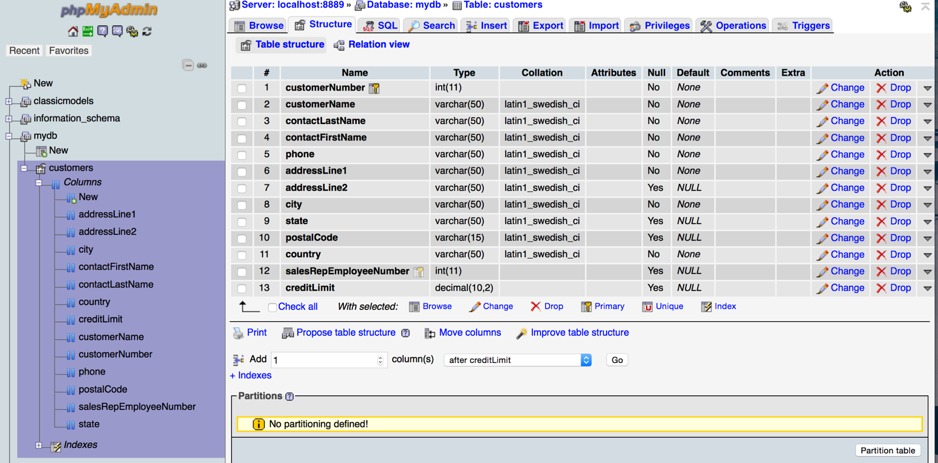The image size is (938, 463).
Task: Click the page settings icon at top right
Action: coord(905,7)
